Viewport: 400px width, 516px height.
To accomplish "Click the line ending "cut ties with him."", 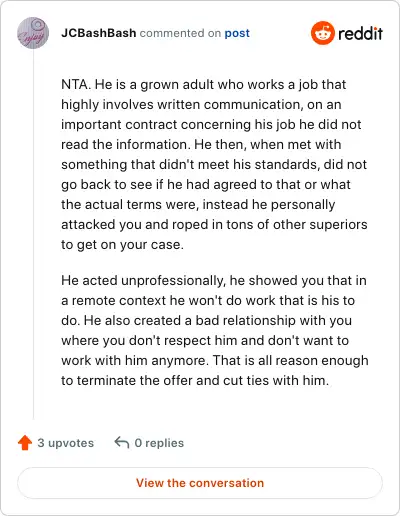I will click(195, 380).
